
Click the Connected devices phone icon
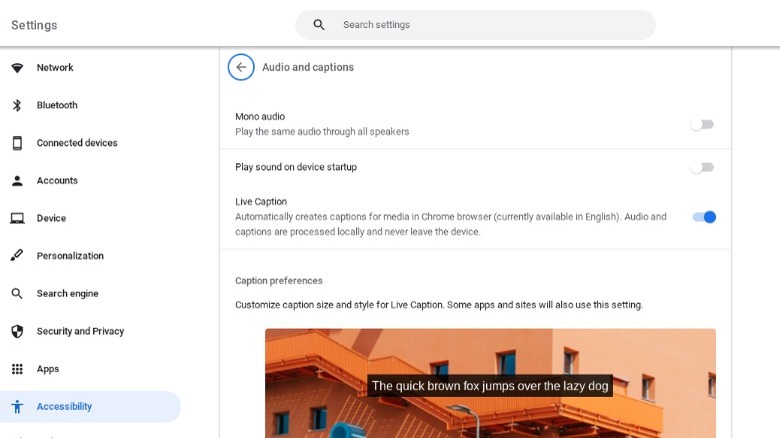click(17, 143)
